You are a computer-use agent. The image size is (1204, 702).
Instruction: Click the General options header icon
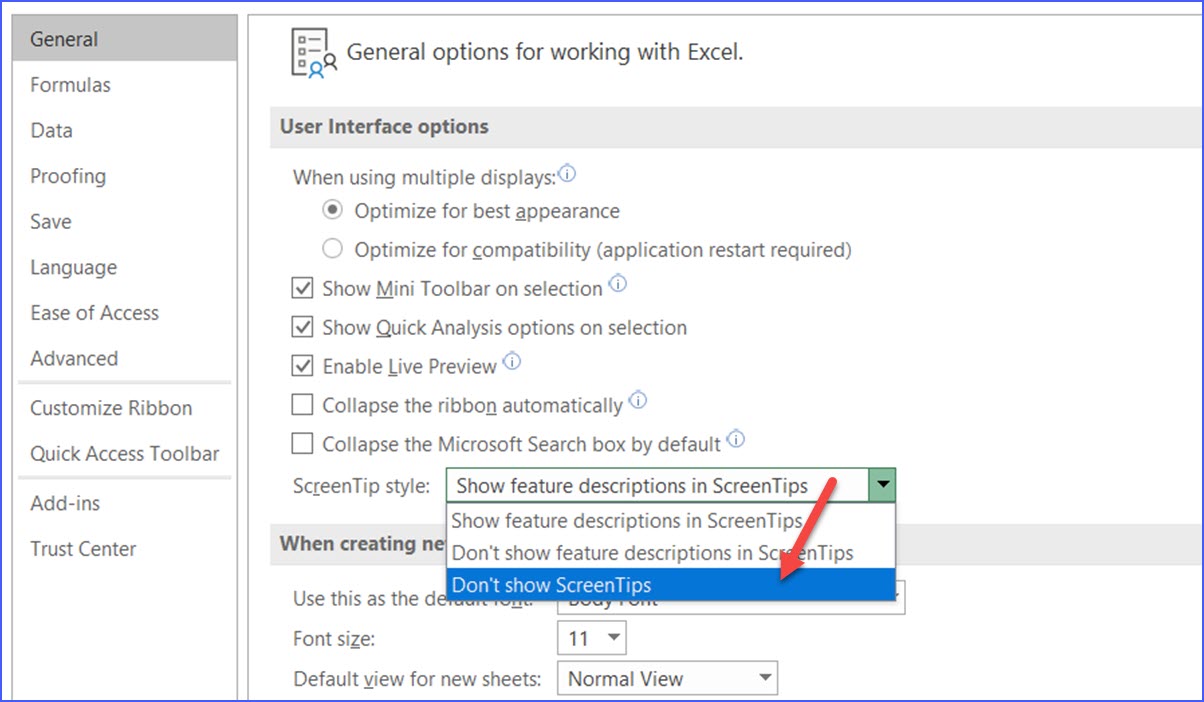(313, 53)
